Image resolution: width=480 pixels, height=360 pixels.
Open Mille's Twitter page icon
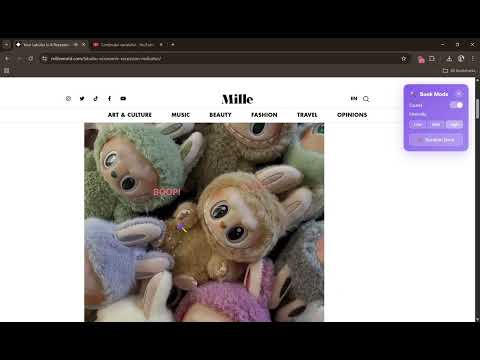82,99
